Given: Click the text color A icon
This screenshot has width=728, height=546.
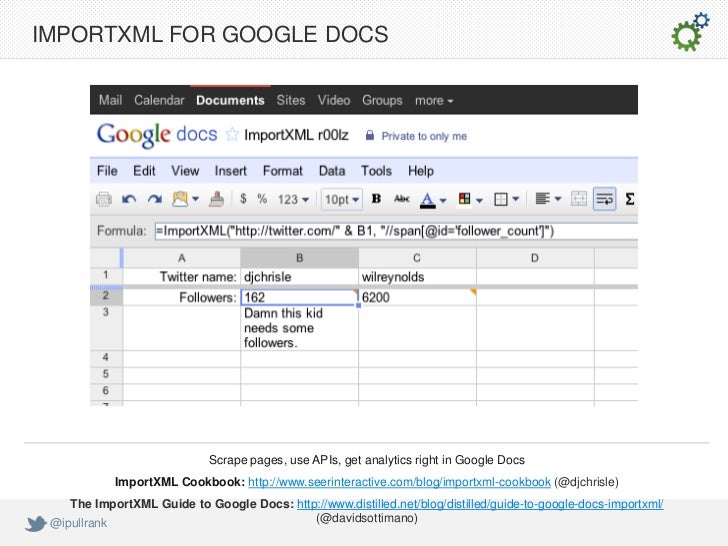Looking at the screenshot, I should click(x=428, y=200).
